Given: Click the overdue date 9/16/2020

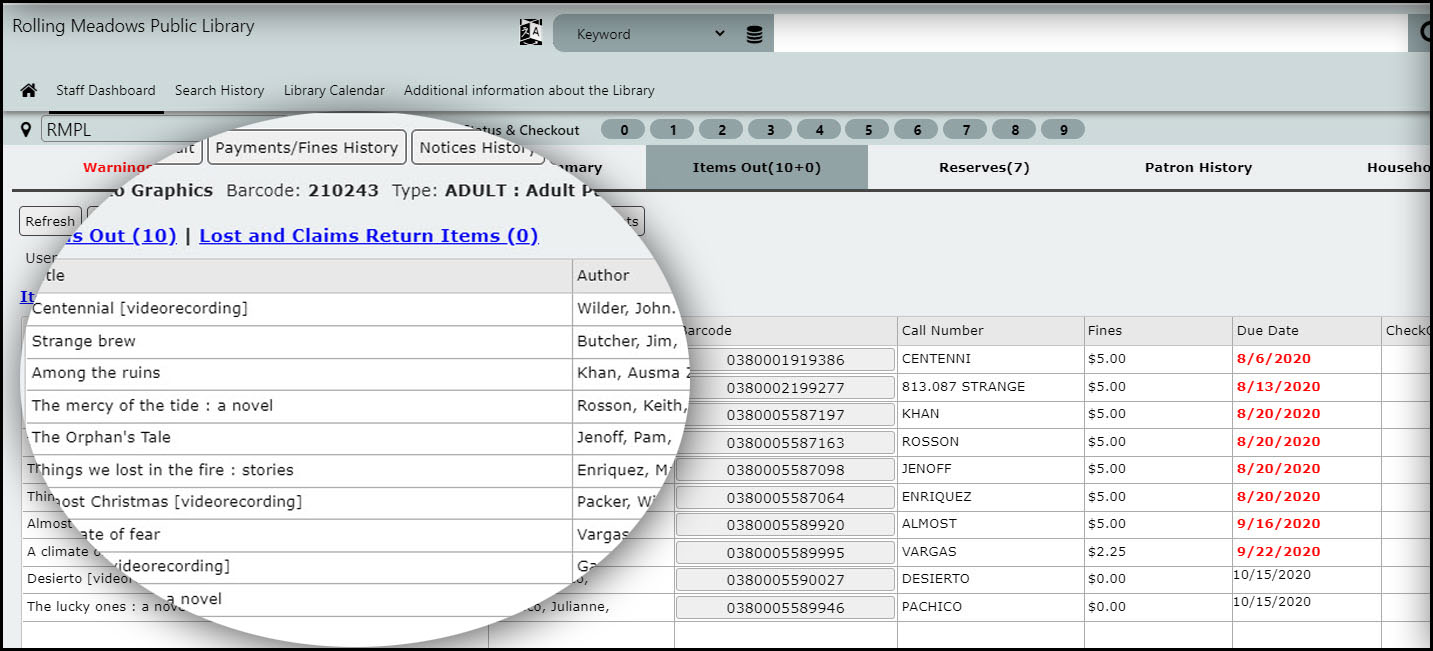Looking at the screenshot, I should [x=1278, y=524].
